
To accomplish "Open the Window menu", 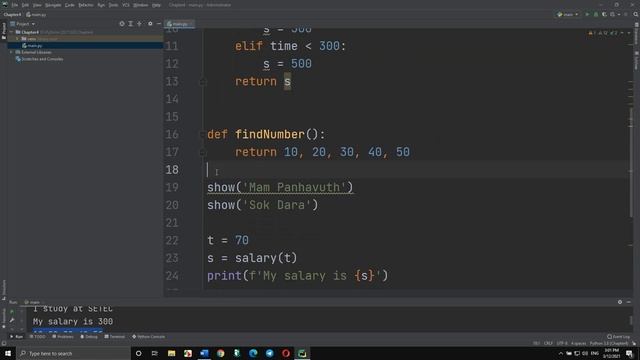I will [141, 5].
